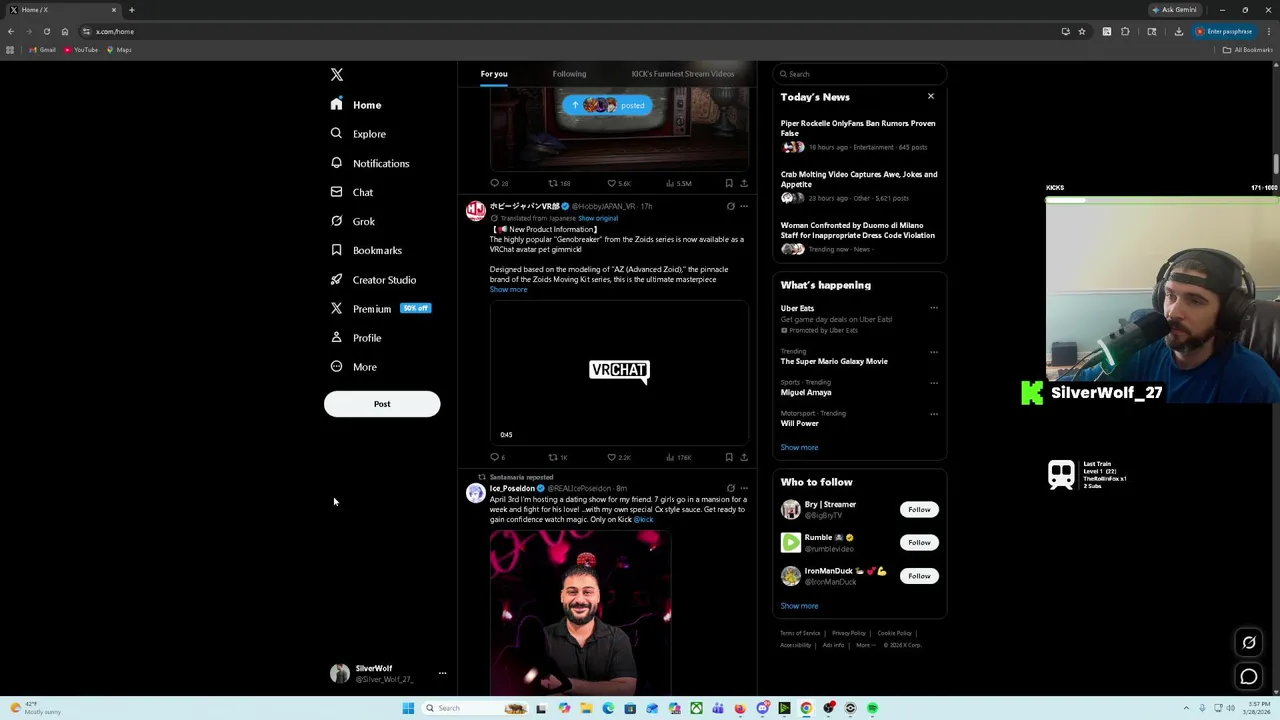Image resolution: width=1280 pixels, height=720 pixels.
Task: Open the Explore page
Action: point(358,134)
